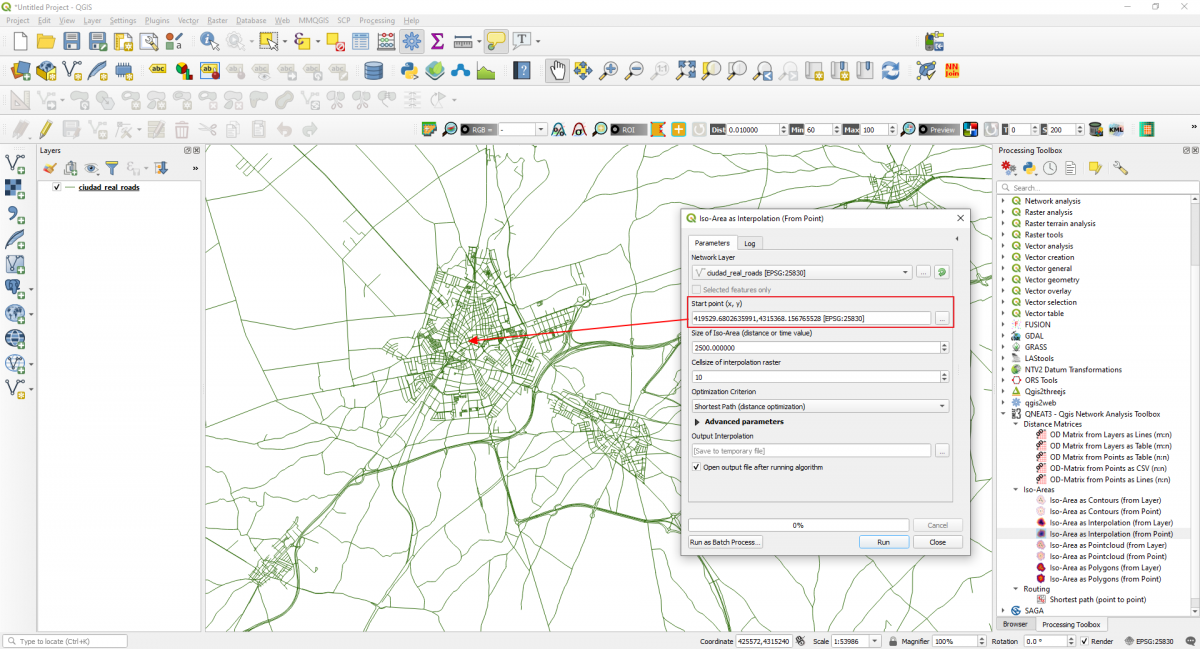The image size is (1200, 649).
Task: Open the Vector menu
Action: click(x=187, y=20)
